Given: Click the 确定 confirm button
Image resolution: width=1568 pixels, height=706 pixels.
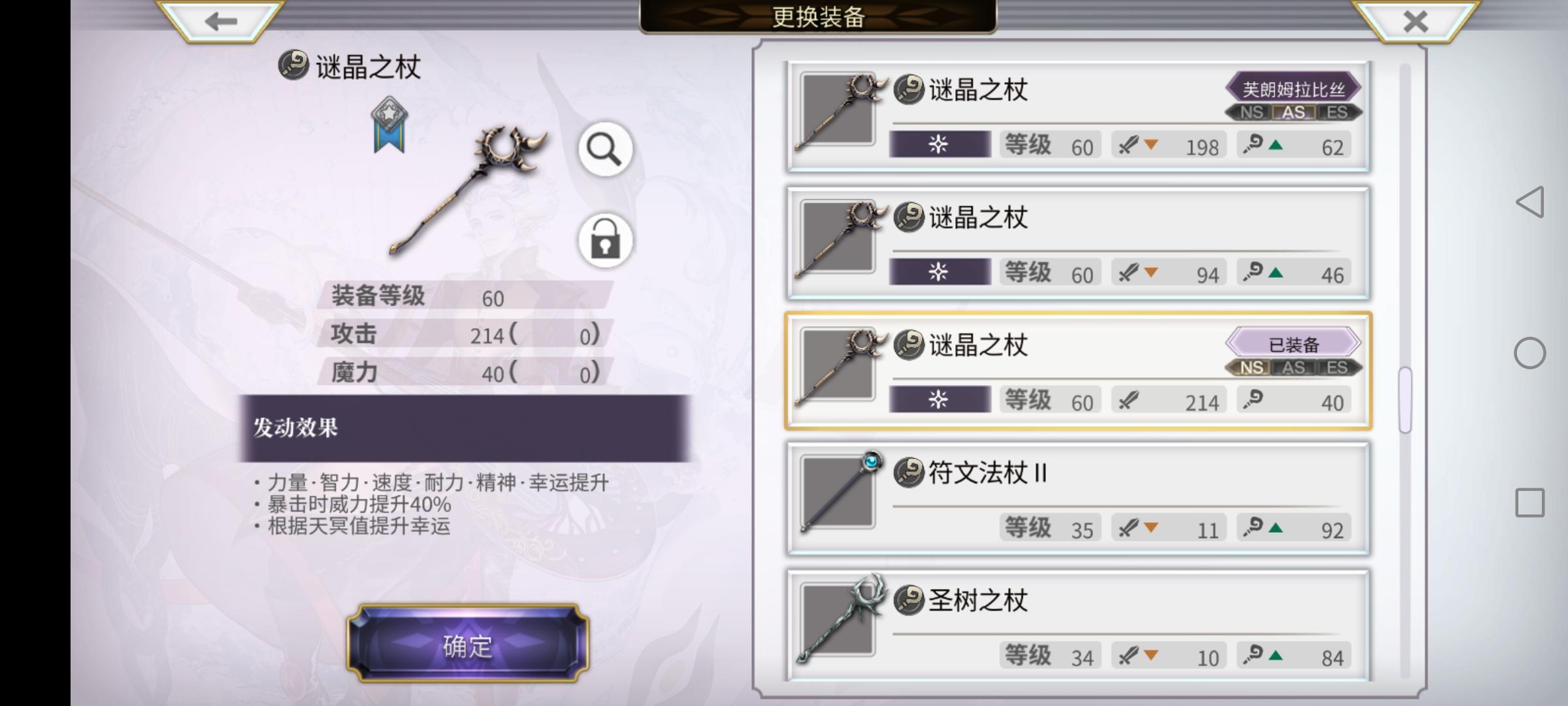Looking at the screenshot, I should coord(468,645).
